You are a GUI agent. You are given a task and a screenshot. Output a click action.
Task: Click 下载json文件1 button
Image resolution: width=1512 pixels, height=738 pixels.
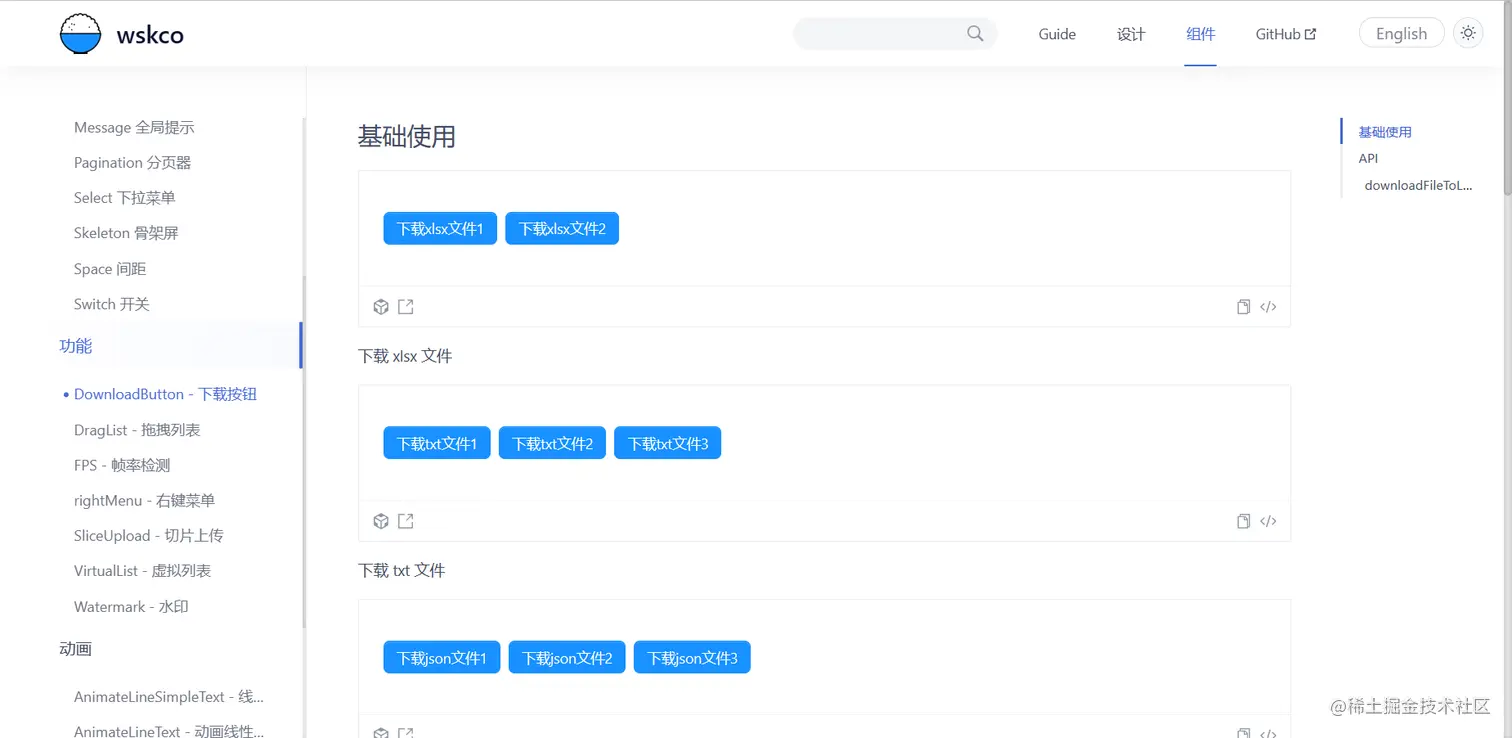pyautogui.click(x=442, y=658)
